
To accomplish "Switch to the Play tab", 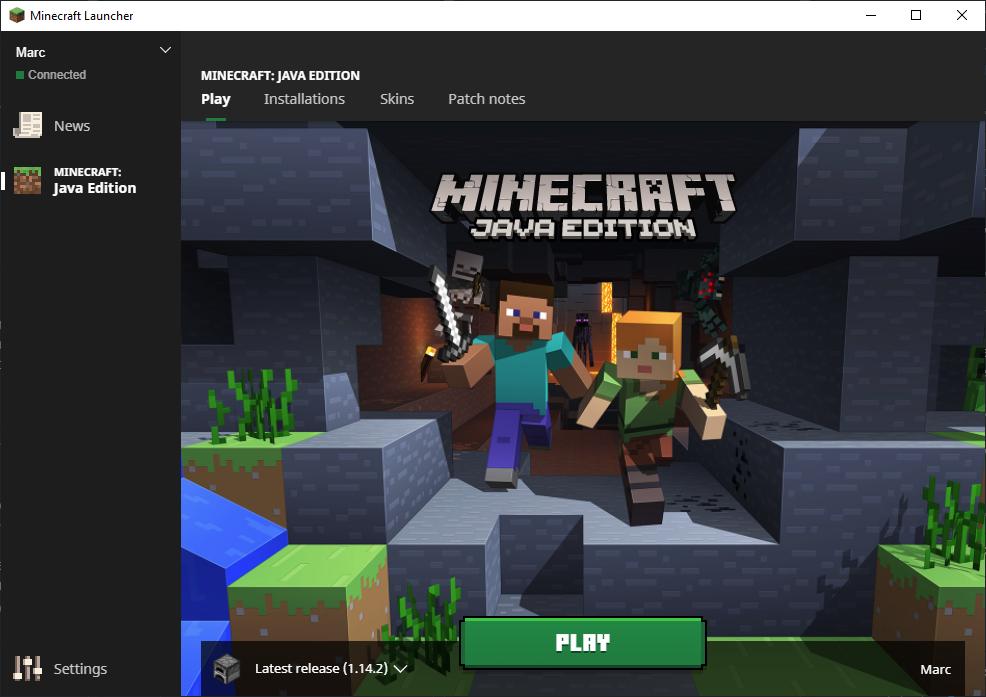I will [216, 99].
